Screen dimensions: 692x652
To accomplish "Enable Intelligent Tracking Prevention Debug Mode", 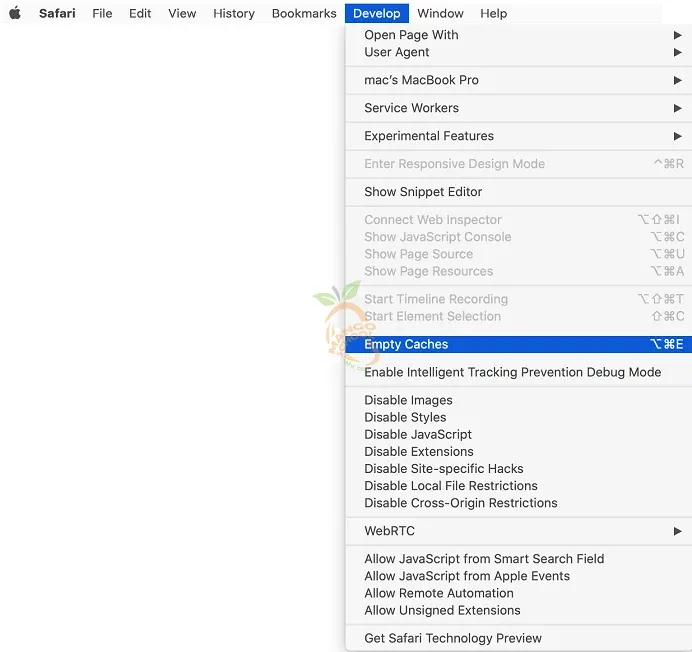I will pos(519,372).
